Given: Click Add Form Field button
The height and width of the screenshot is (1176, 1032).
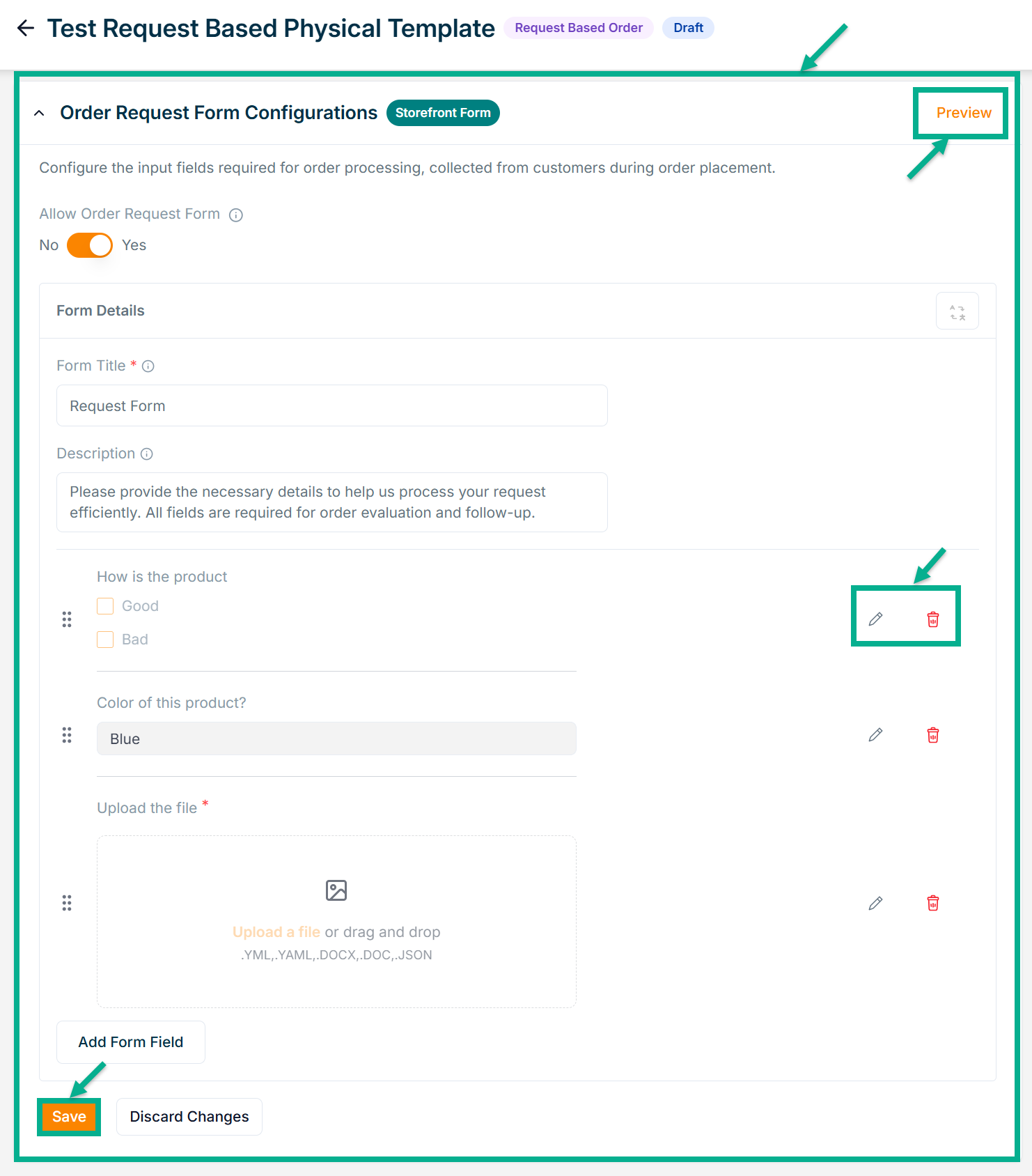Looking at the screenshot, I should pos(131,1042).
